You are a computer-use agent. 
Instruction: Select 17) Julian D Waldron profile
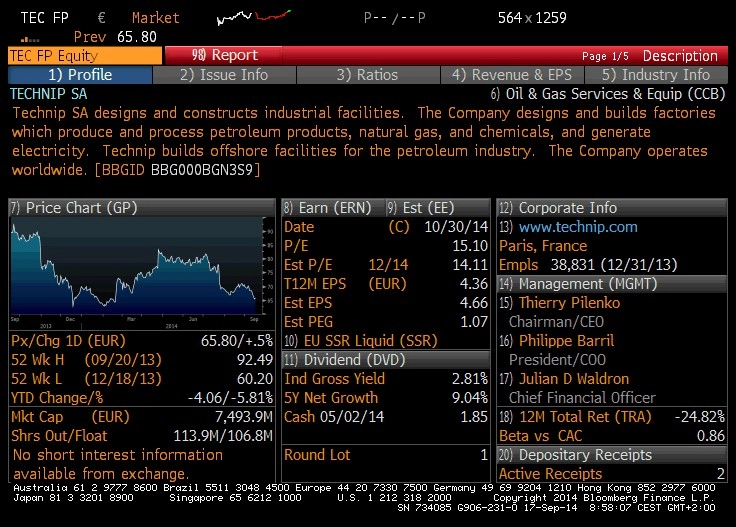coord(564,379)
